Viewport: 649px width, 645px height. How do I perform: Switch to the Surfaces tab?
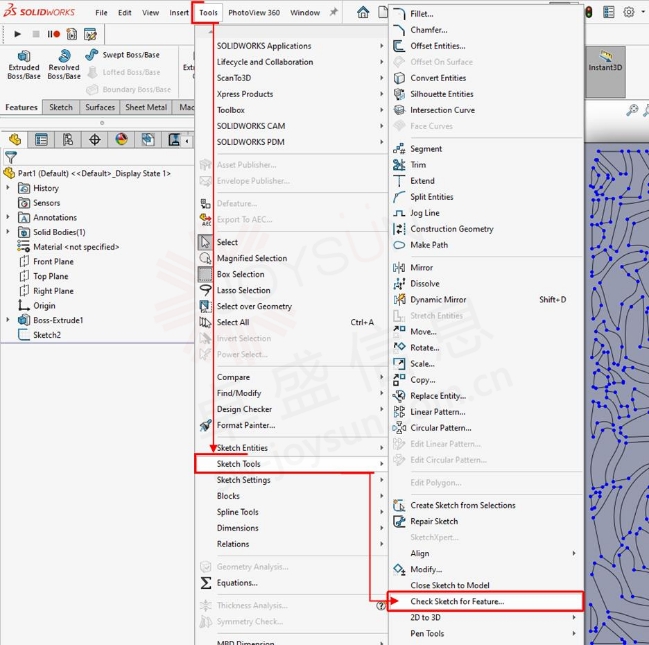tap(100, 107)
